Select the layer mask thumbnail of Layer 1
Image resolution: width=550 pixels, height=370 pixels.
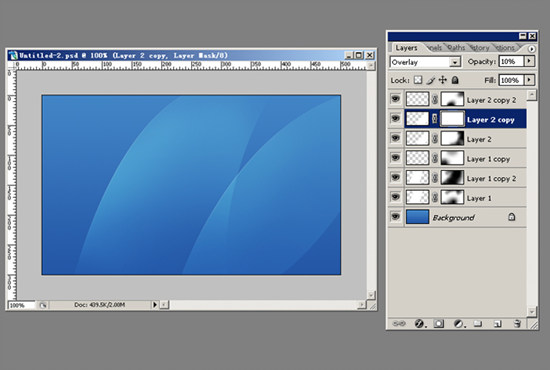tap(452, 197)
